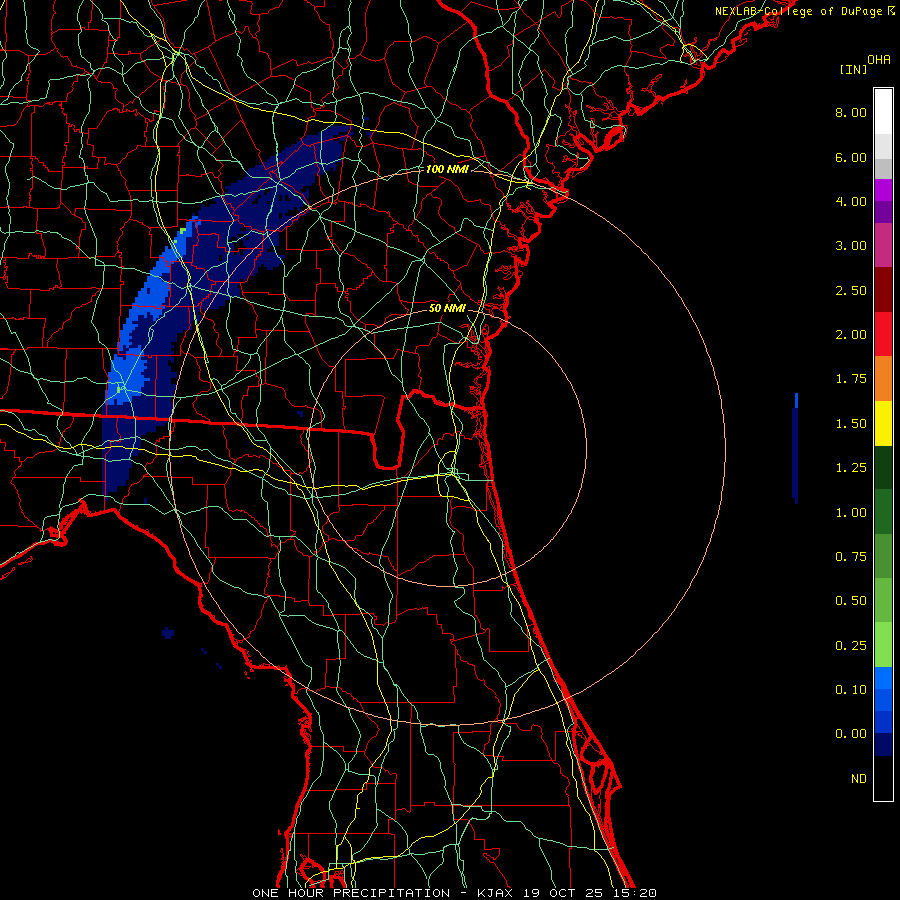900x900 pixels.
Task: Click the 100 NMI range ring label
Action: pos(447,169)
